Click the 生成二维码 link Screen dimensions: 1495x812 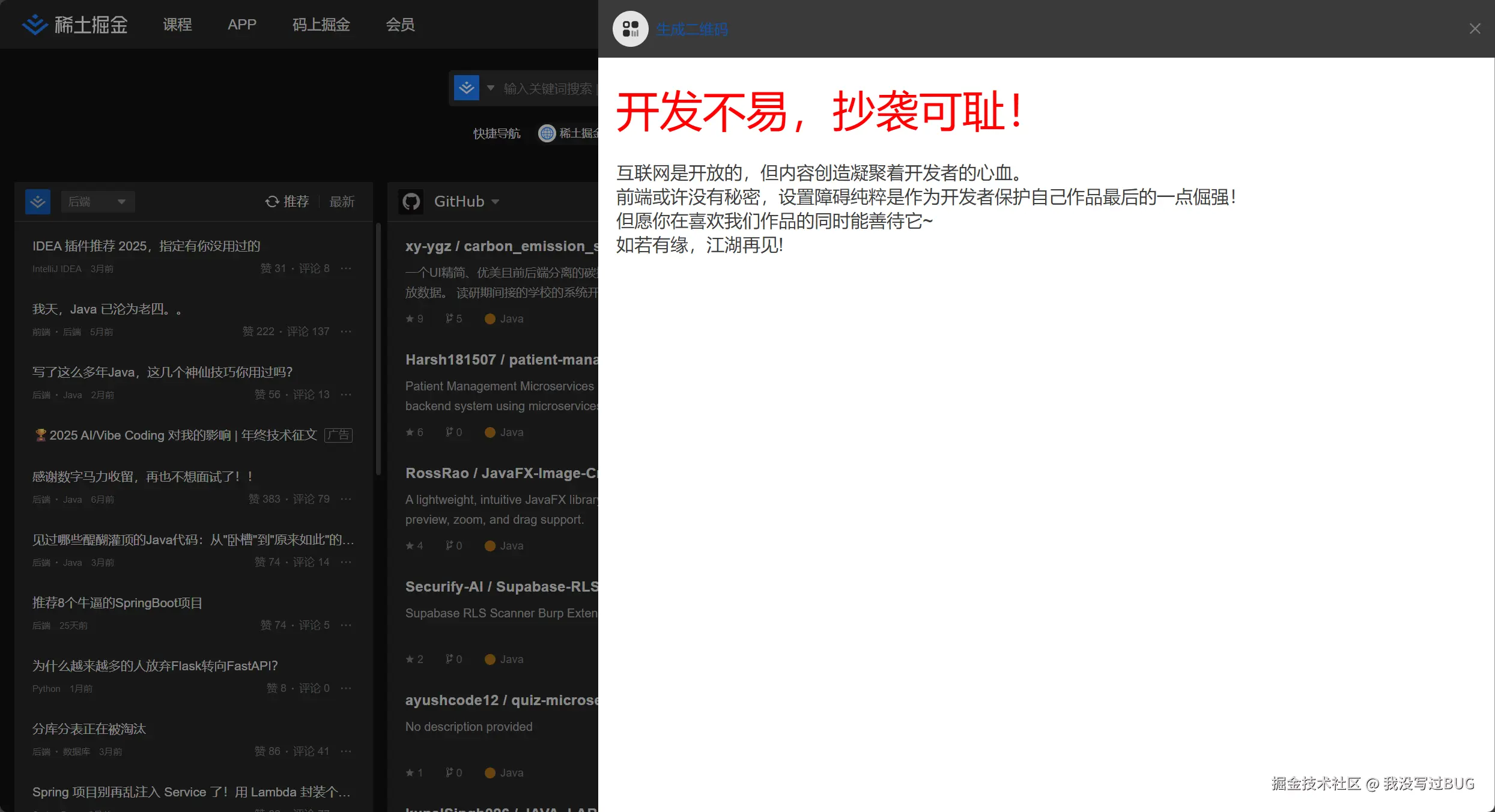(x=691, y=28)
